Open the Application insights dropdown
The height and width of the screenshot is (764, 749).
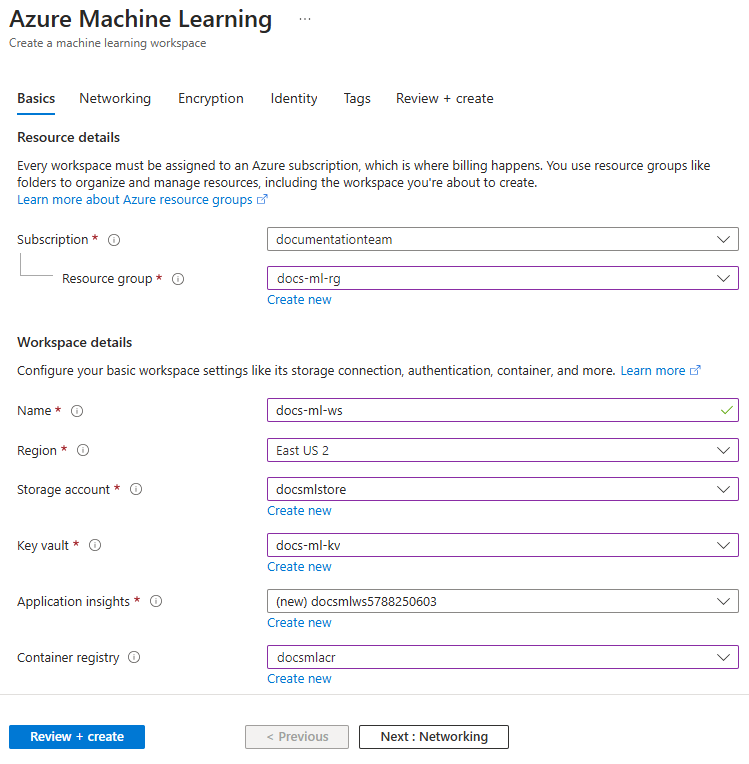pos(502,601)
